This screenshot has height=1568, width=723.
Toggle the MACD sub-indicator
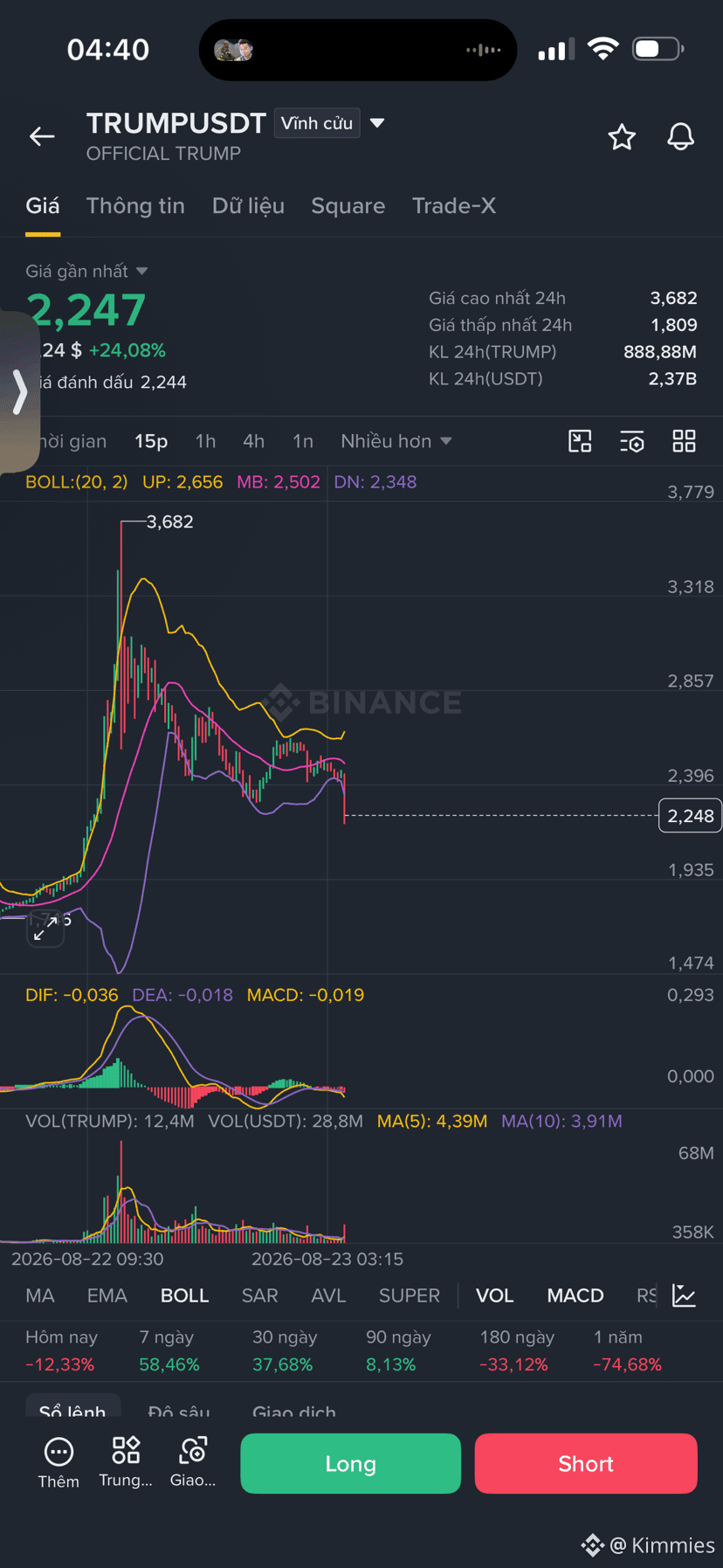click(575, 1295)
